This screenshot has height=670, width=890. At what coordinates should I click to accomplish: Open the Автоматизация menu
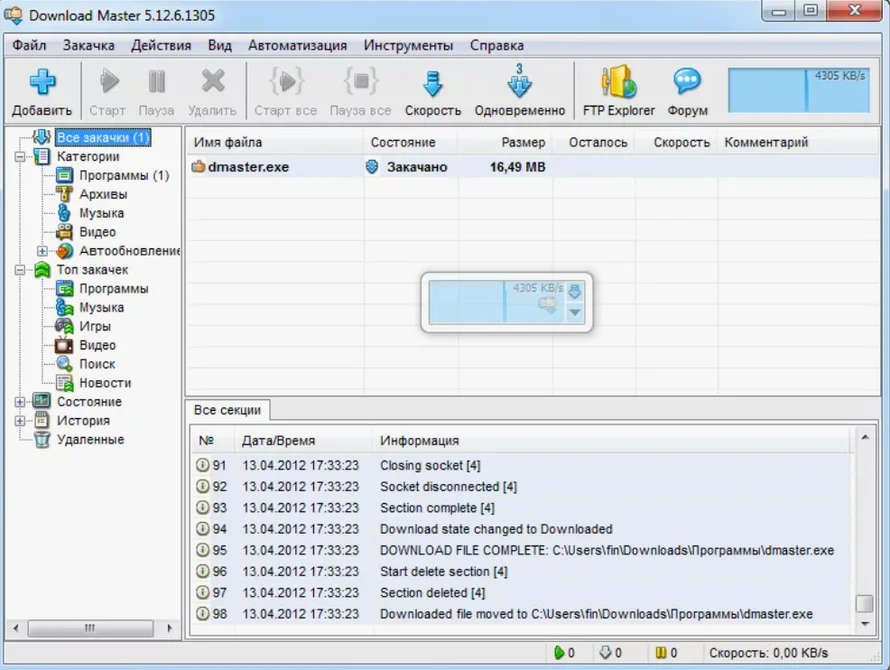point(297,45)
